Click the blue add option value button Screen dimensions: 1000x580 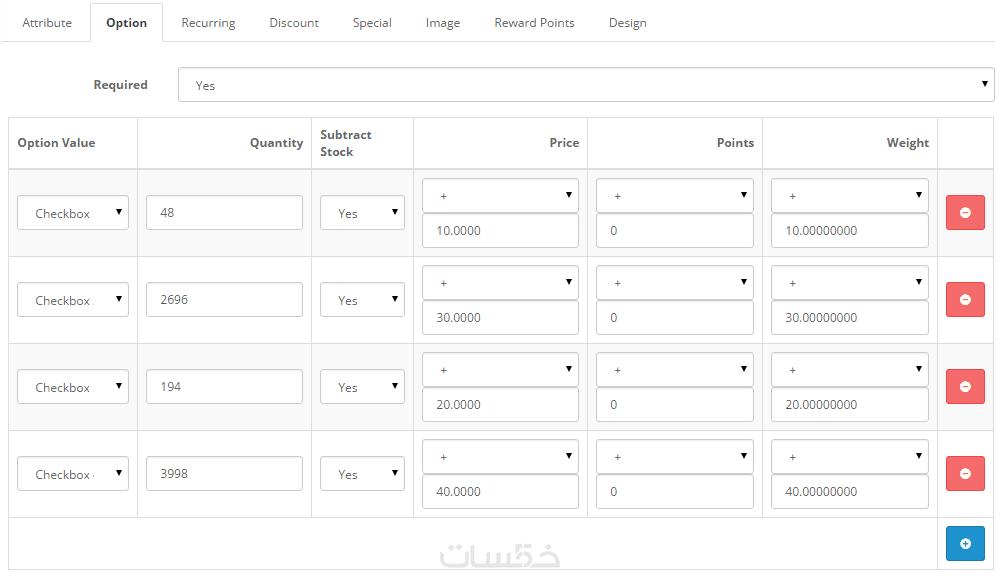pos(965,544)
